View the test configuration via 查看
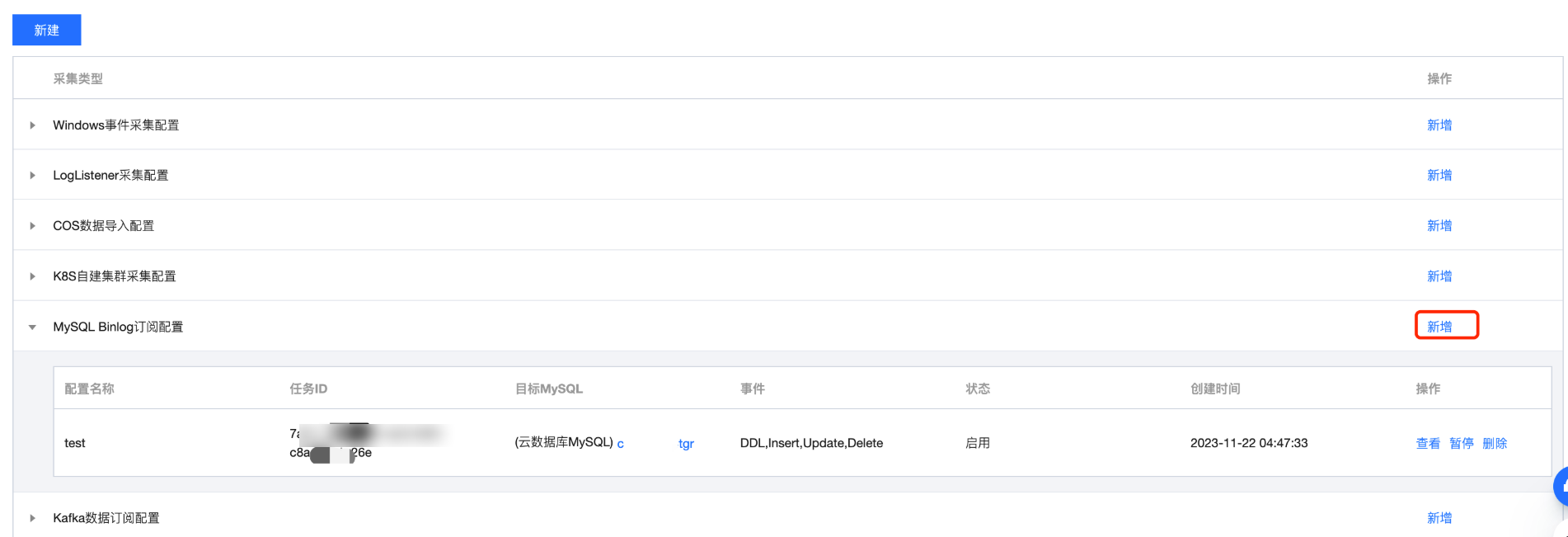1568x537 pixels. (x=1428, y=444)
